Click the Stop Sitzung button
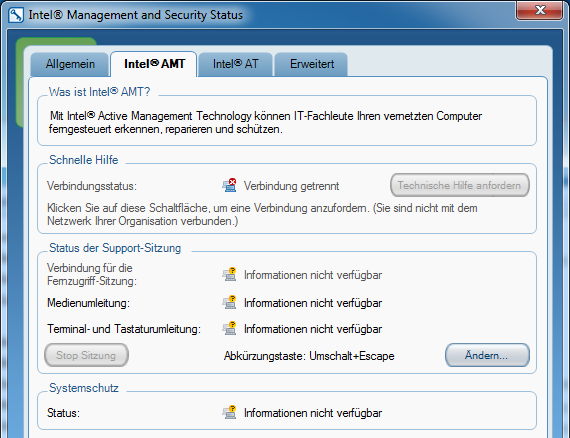The width and height of the screenshot is (570, 438). click(x=86, y=355)
